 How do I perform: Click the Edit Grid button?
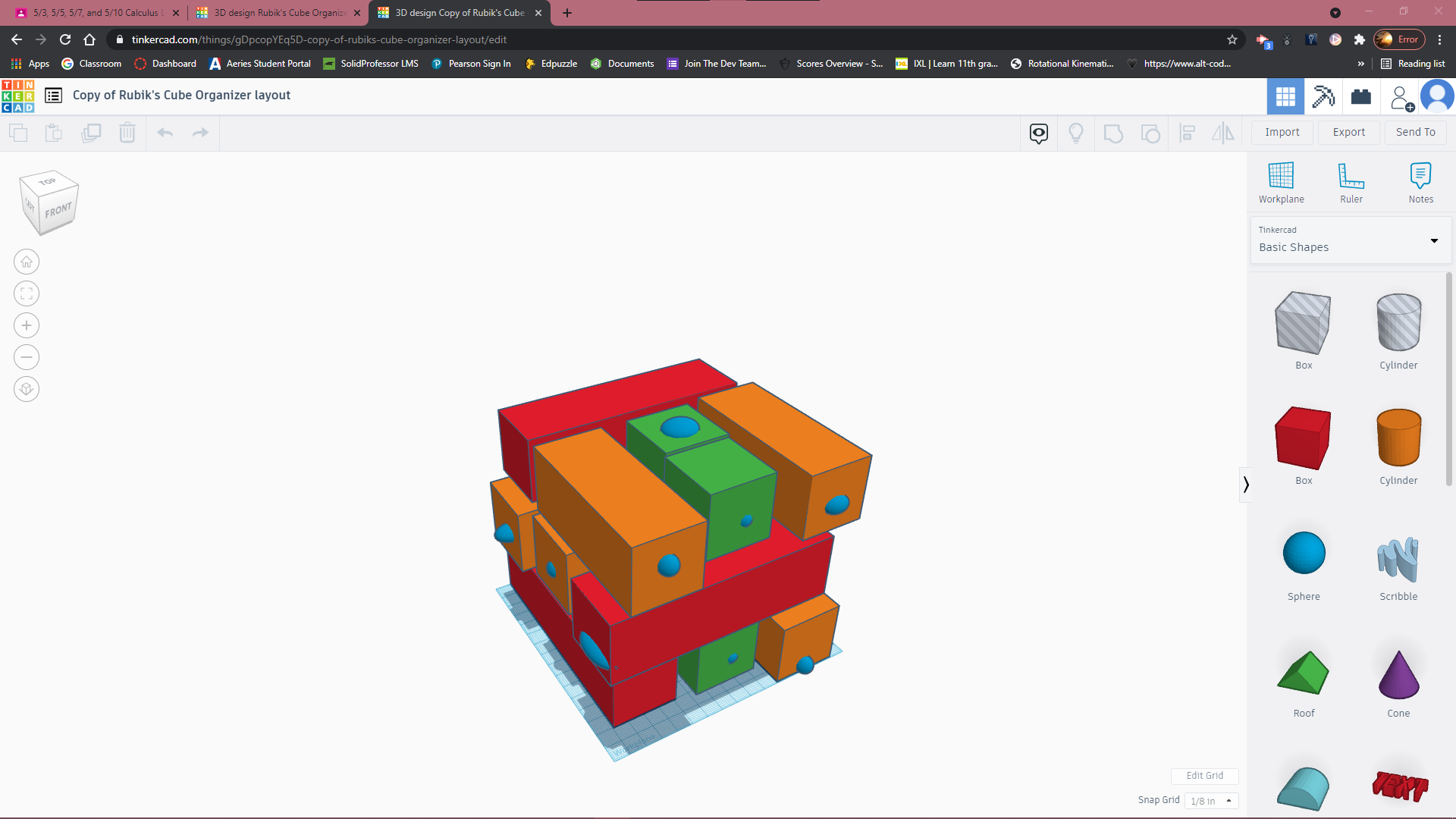point(1204,776)
